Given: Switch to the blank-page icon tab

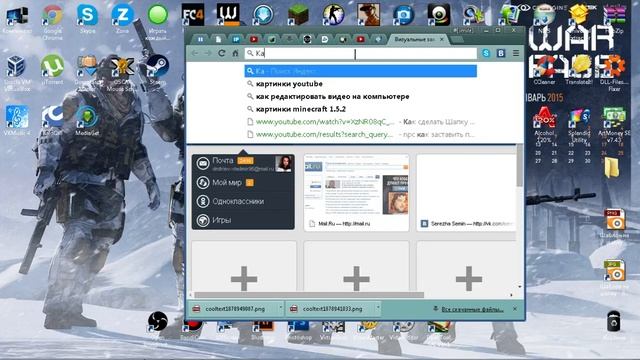Looking at the screenshot, I should [x=218, y=39].
